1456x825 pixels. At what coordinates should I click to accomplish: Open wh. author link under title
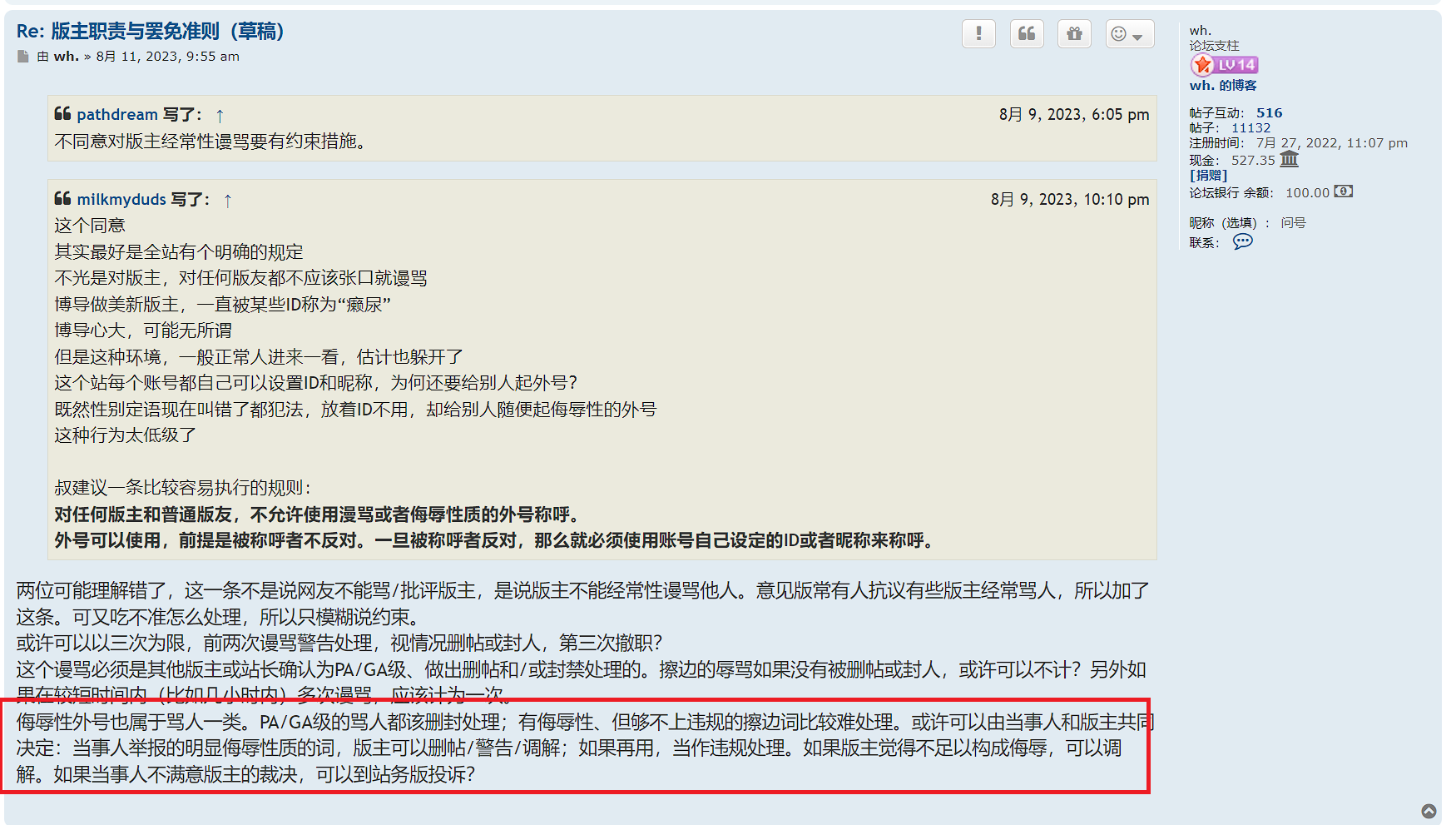pyautogui.click(x=67, y=57)
